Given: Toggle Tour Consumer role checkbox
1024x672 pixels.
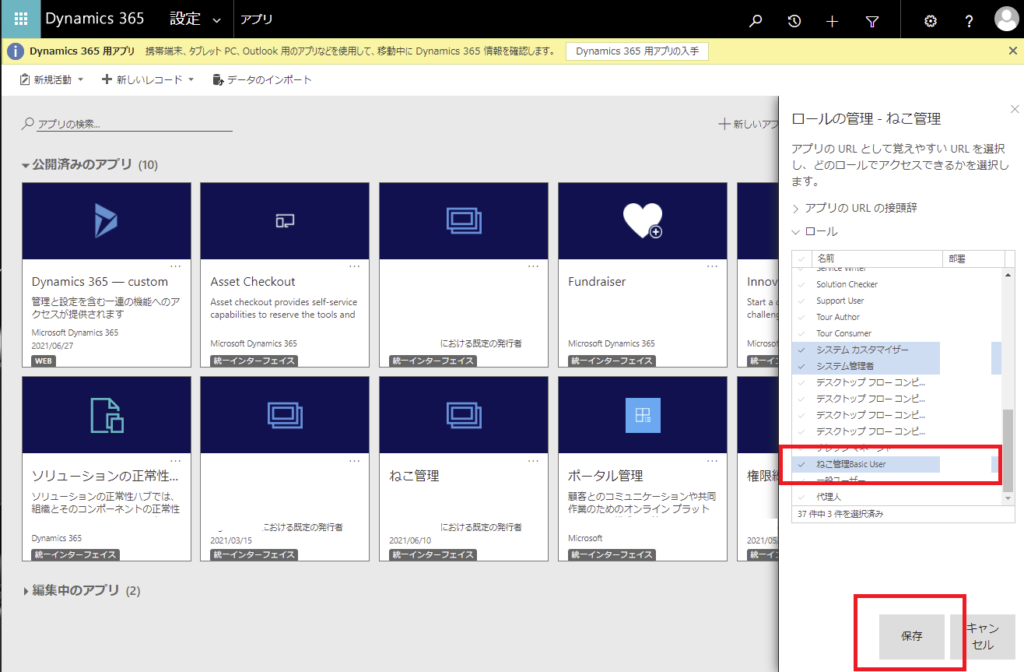Looking at the screenshot, I should coord(801,334).
